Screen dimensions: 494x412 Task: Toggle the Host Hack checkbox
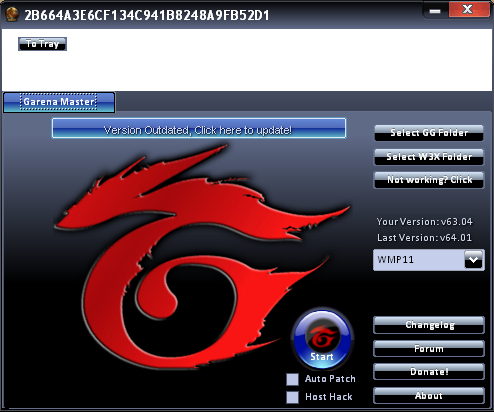(x=292, y=397)
